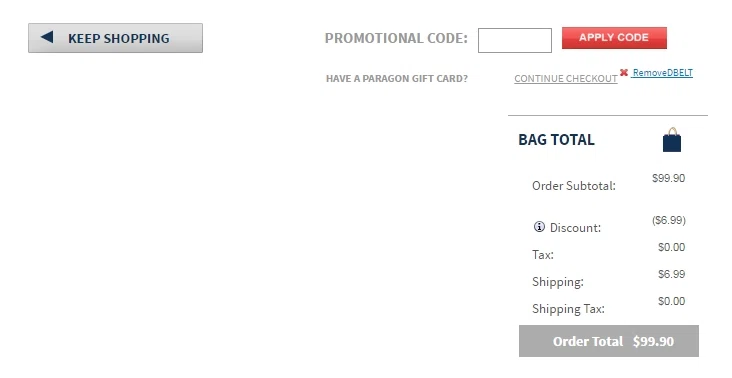Click the Shipping amount $6.99
This screenshot has height=378, width=732.
point(672,274)
